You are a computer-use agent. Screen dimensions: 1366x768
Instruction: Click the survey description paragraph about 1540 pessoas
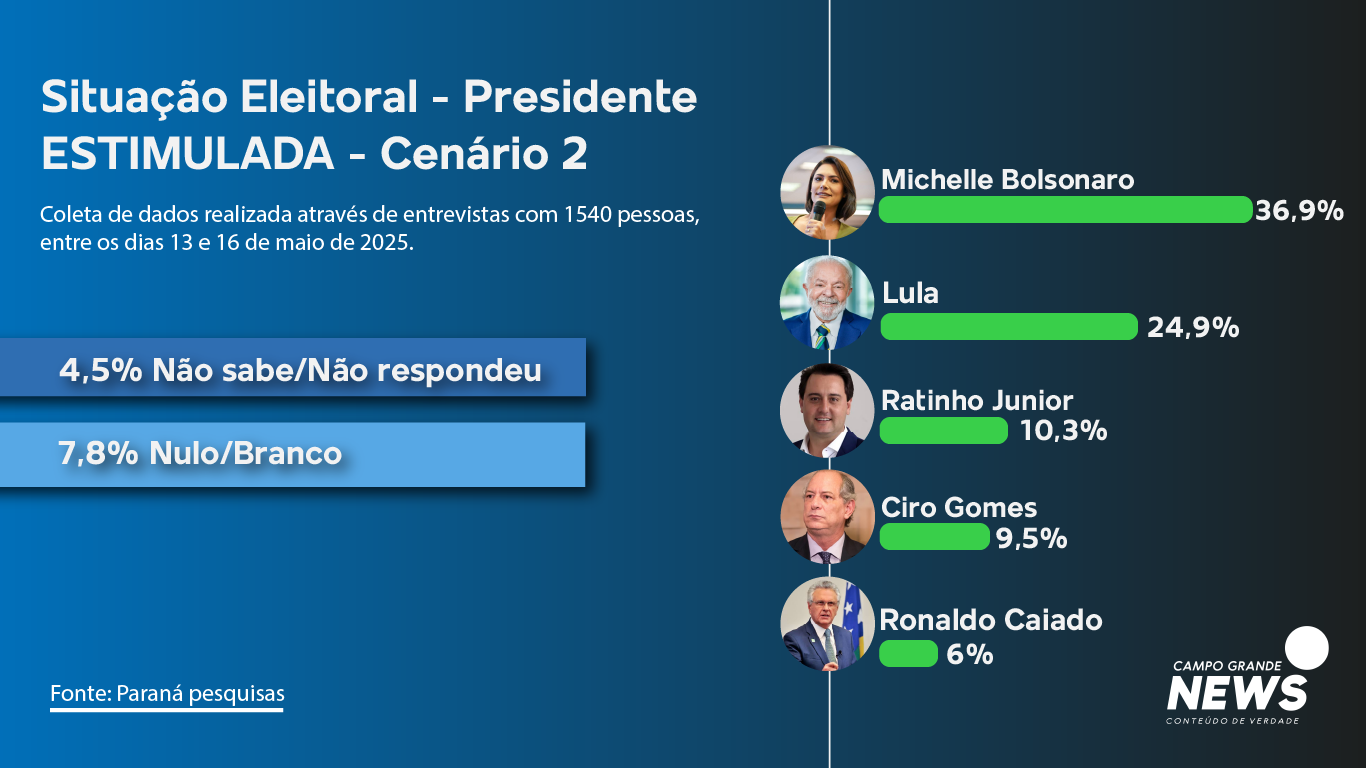point(369,229)
